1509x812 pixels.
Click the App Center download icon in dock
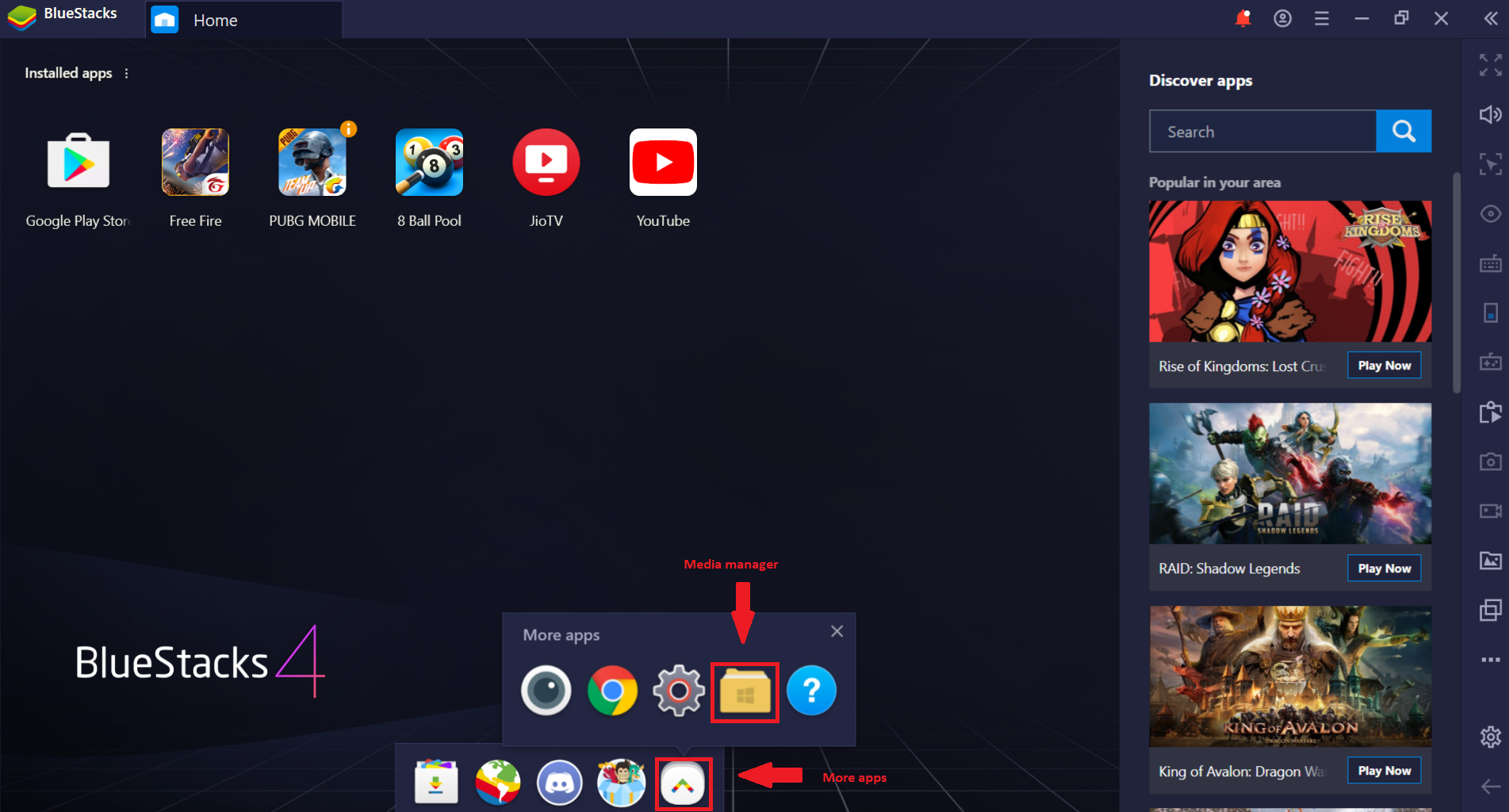(436, 782)
